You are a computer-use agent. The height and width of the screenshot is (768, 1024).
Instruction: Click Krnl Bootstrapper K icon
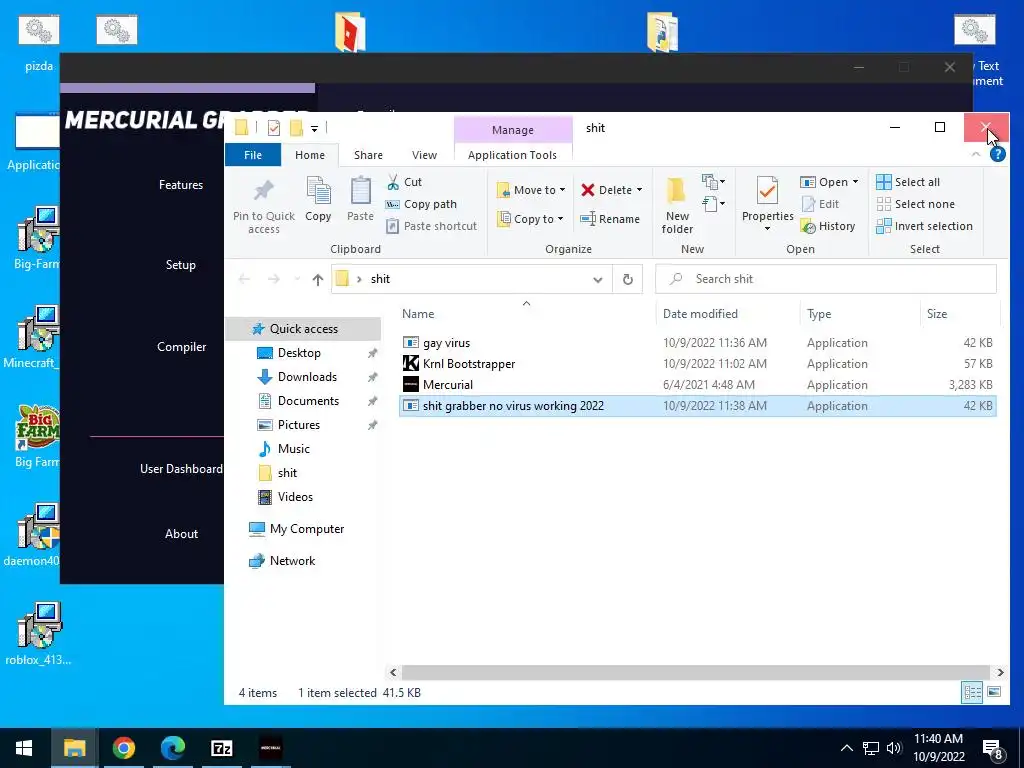point(411,364)
